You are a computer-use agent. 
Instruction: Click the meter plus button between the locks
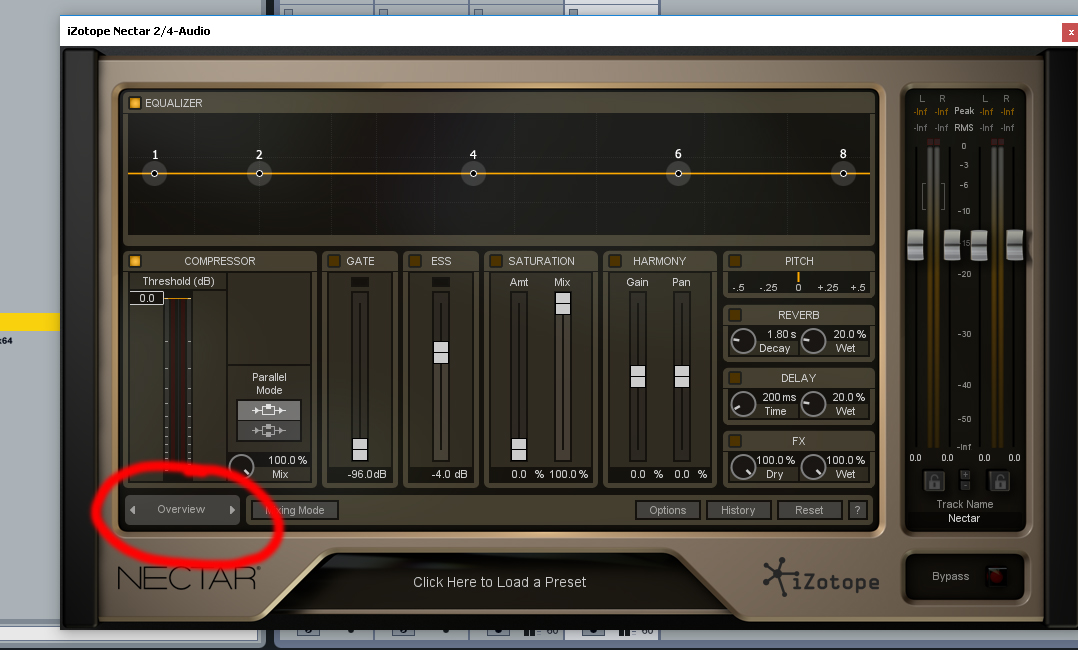[x=965, y=475]
